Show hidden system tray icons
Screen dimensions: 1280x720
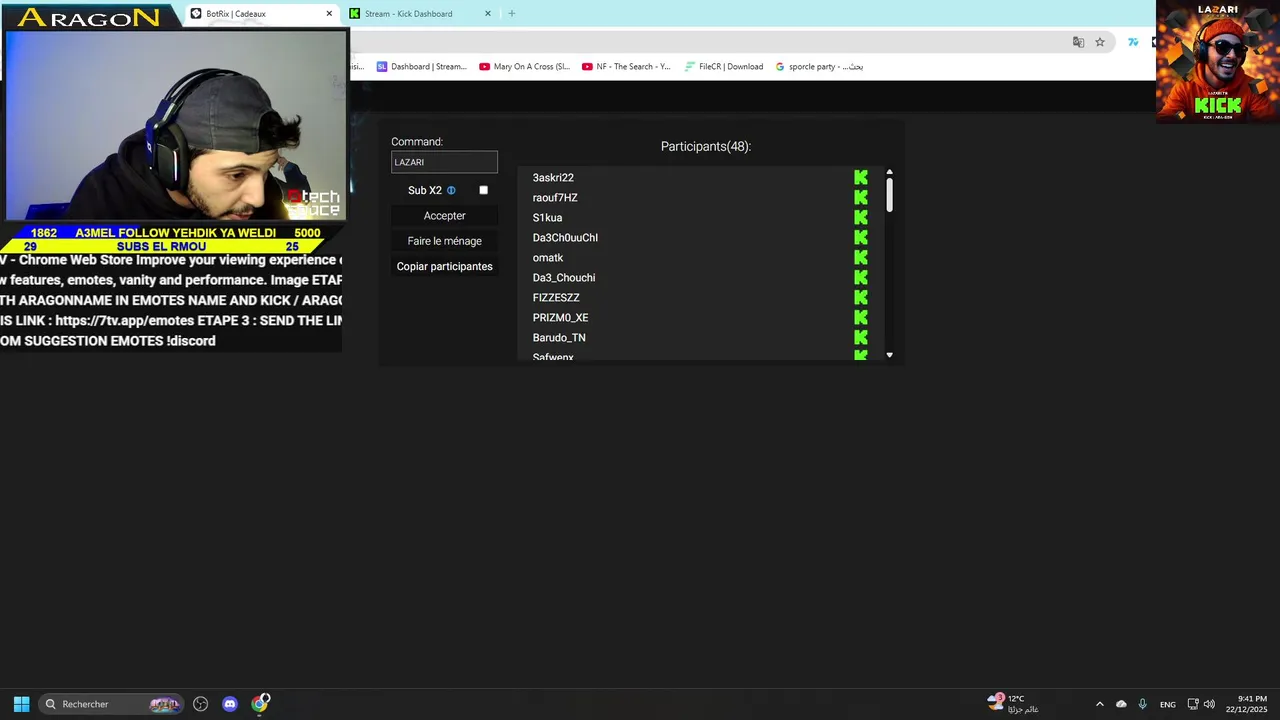click(1100, 704)
